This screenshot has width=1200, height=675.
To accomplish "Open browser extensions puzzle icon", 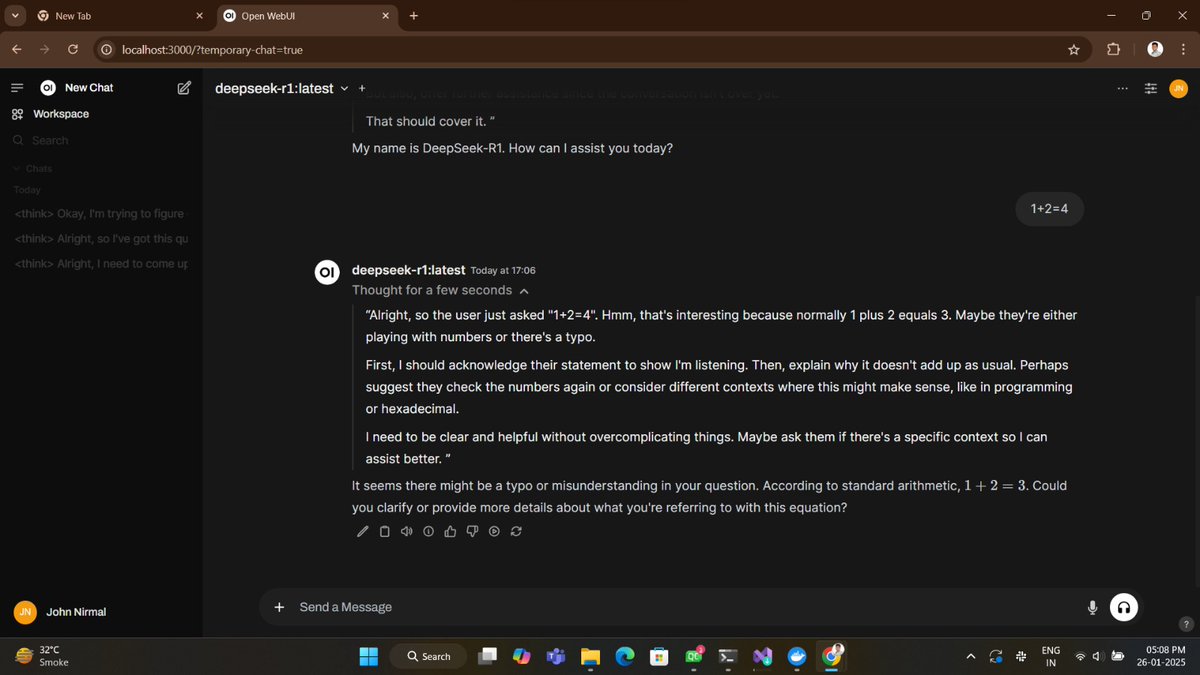I will pos(1114,49).
